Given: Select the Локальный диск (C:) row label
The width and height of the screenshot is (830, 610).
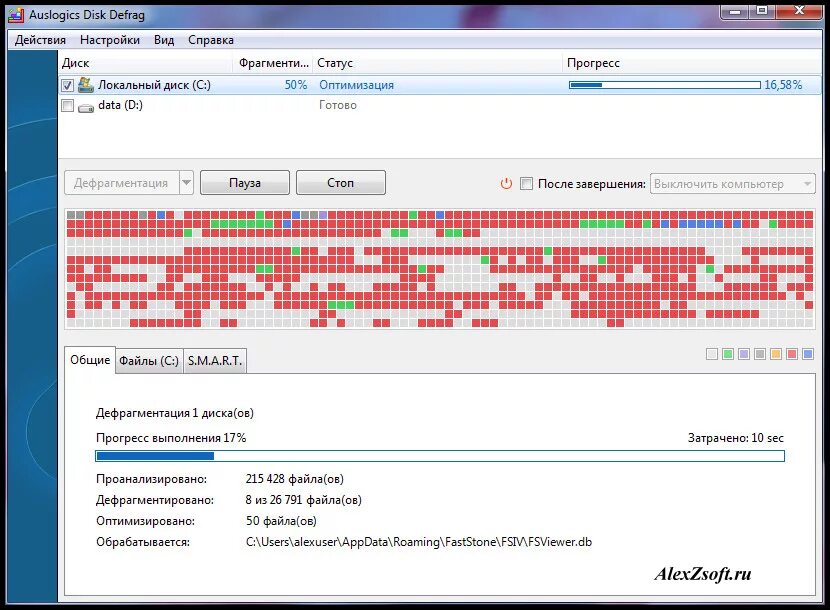Looking at the screenshot, I should 155,85.
